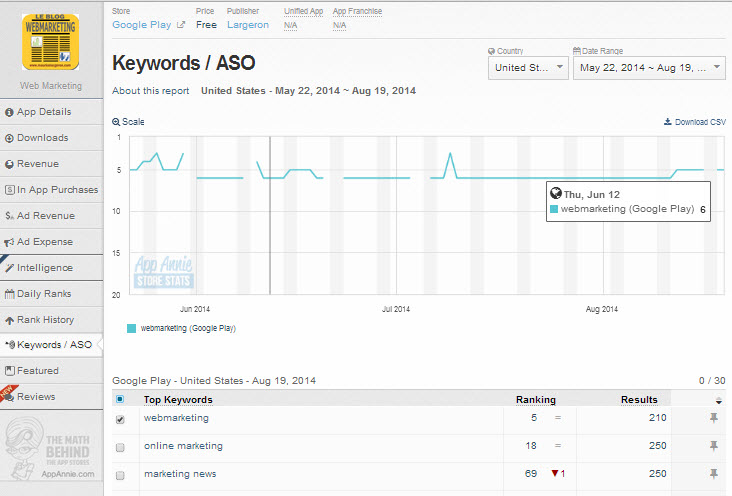The image size is (732, 496).
Task: Open the Largeron publisher link
Action: tap(248, 25)
